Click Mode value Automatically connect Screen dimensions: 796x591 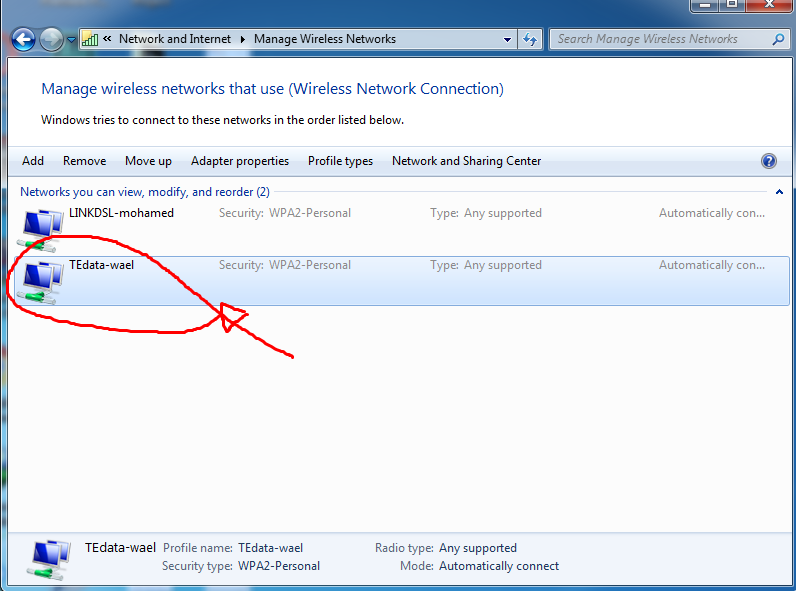(x=499, y=566)
